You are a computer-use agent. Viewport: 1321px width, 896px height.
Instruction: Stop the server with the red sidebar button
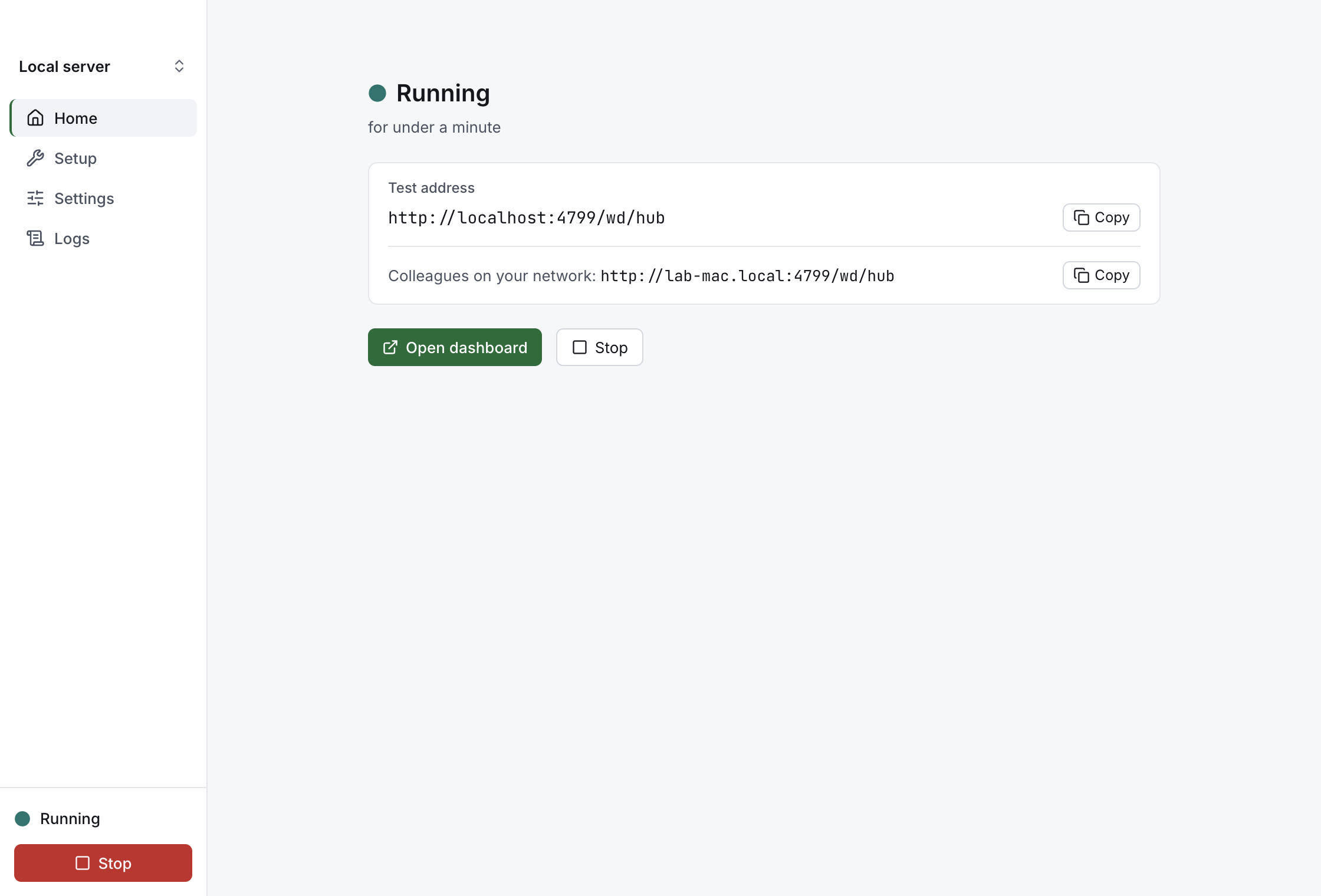103,863
